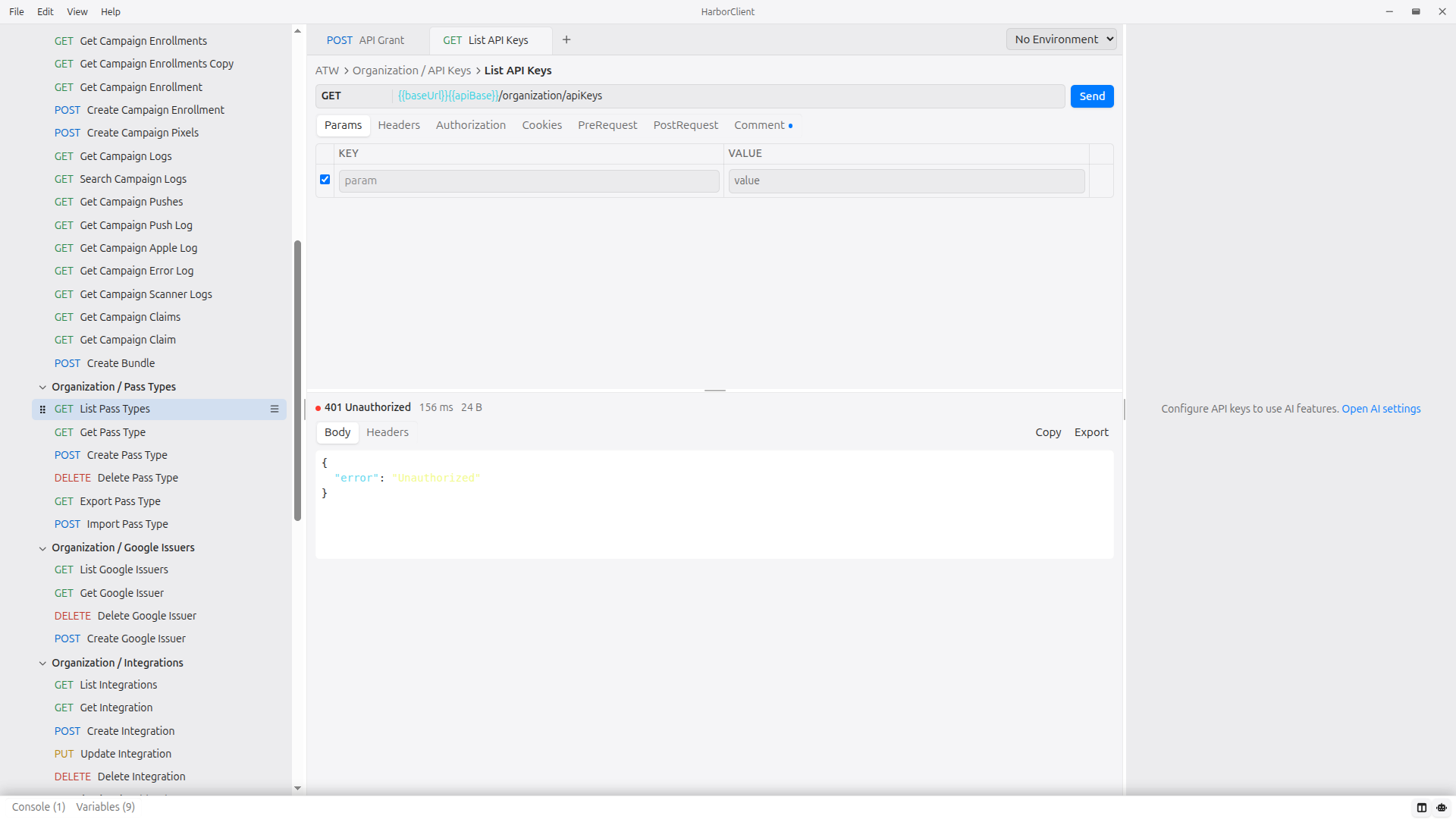Click the request URL field
The height and width of the screenshot is (819, 1456).
(x=728, y=96)
